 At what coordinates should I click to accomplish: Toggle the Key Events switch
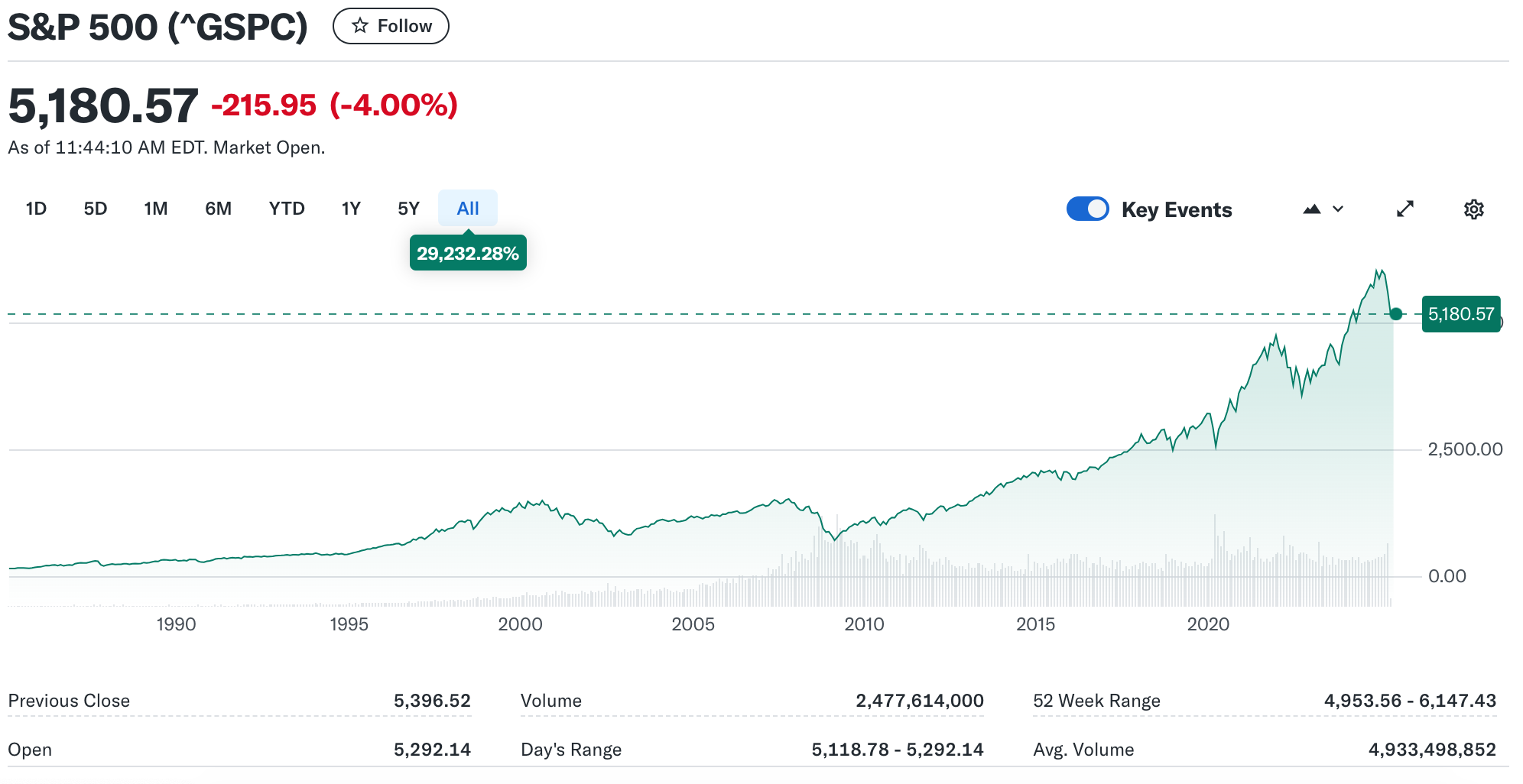coord(1087,209)
